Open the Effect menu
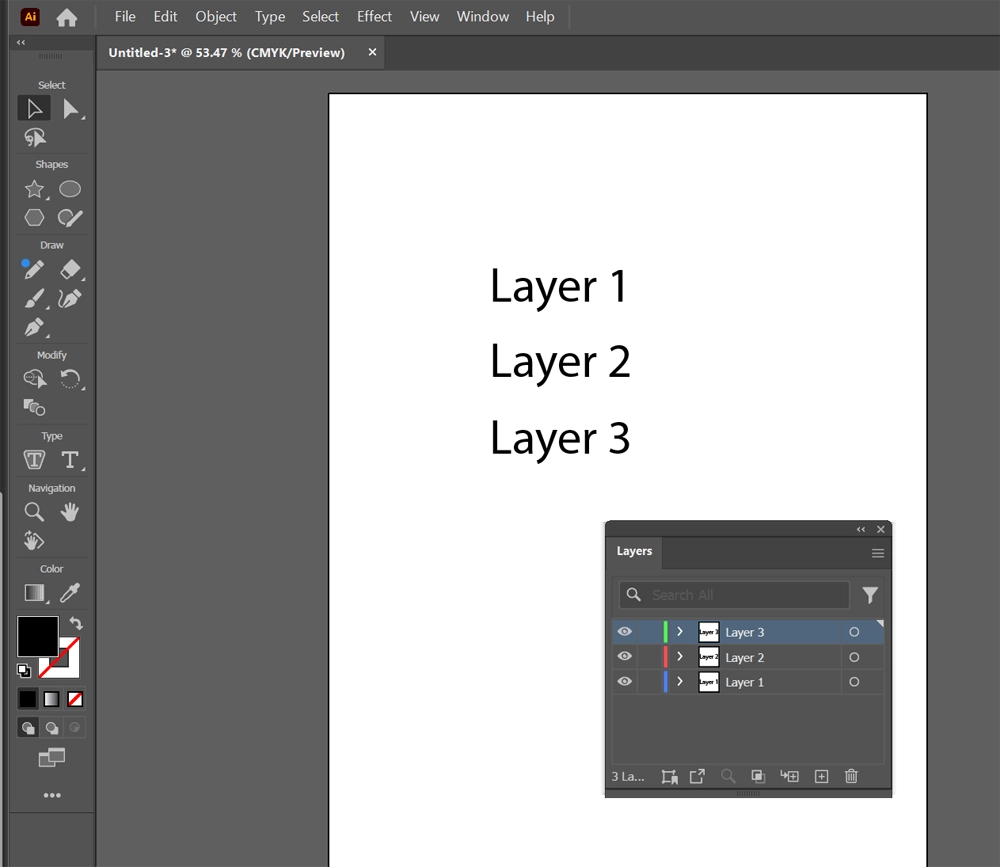This screenshot has height=867, width=1000. click(x=374, y=17)
